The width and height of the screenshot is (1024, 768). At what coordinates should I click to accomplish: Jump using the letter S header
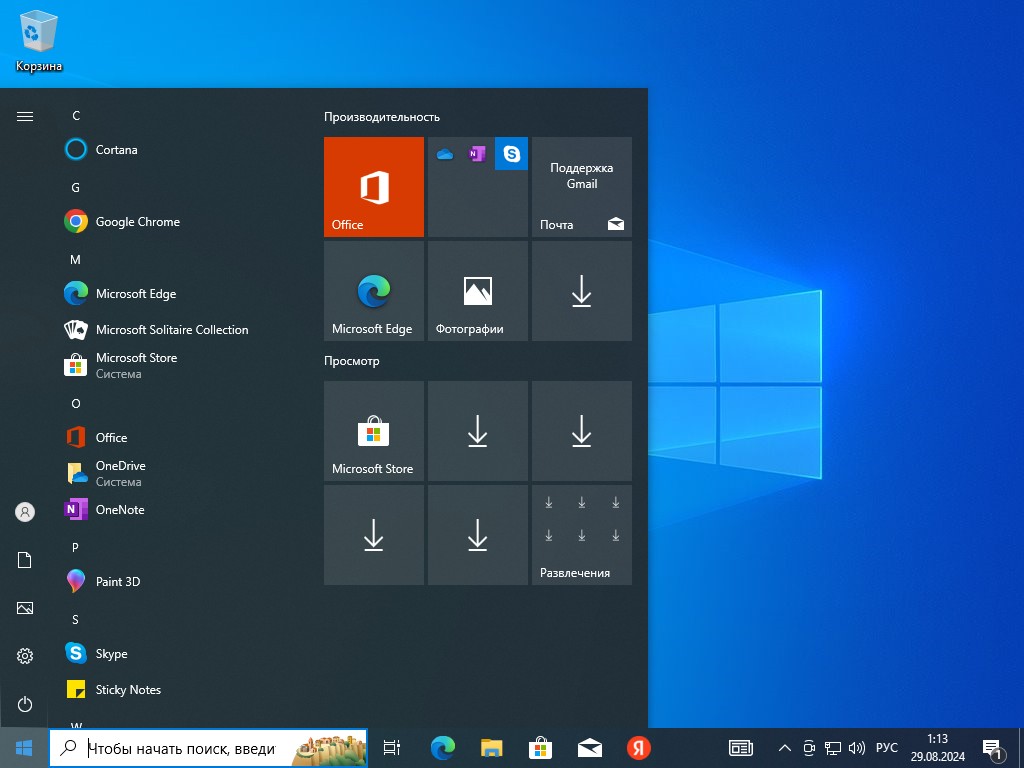pyautogui.click(x=75, y=620)
